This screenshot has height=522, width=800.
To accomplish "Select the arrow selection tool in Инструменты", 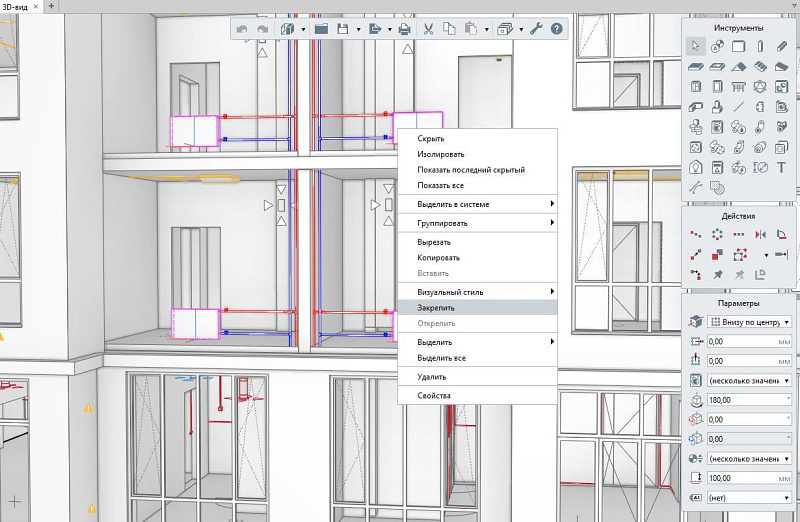I will pyautogui.click(x=695, y=47).
